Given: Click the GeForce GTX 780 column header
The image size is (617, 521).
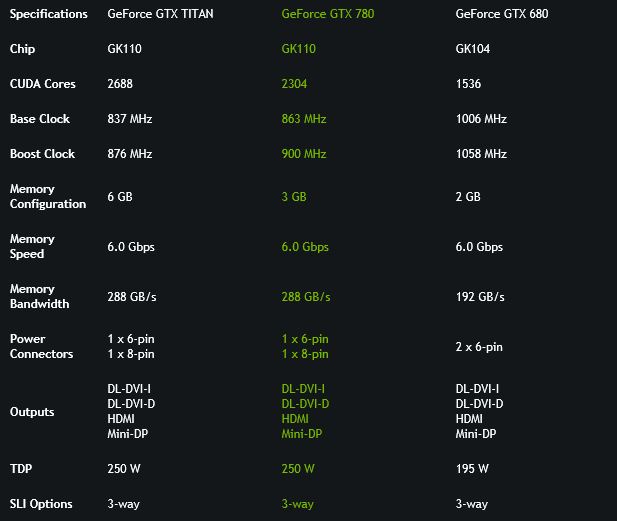Looking at the screenshot, I should point(328,14).
